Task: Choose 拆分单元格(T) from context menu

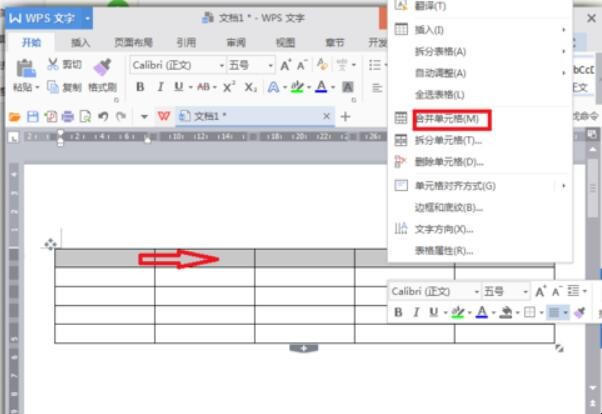Action: coord(448,141)
